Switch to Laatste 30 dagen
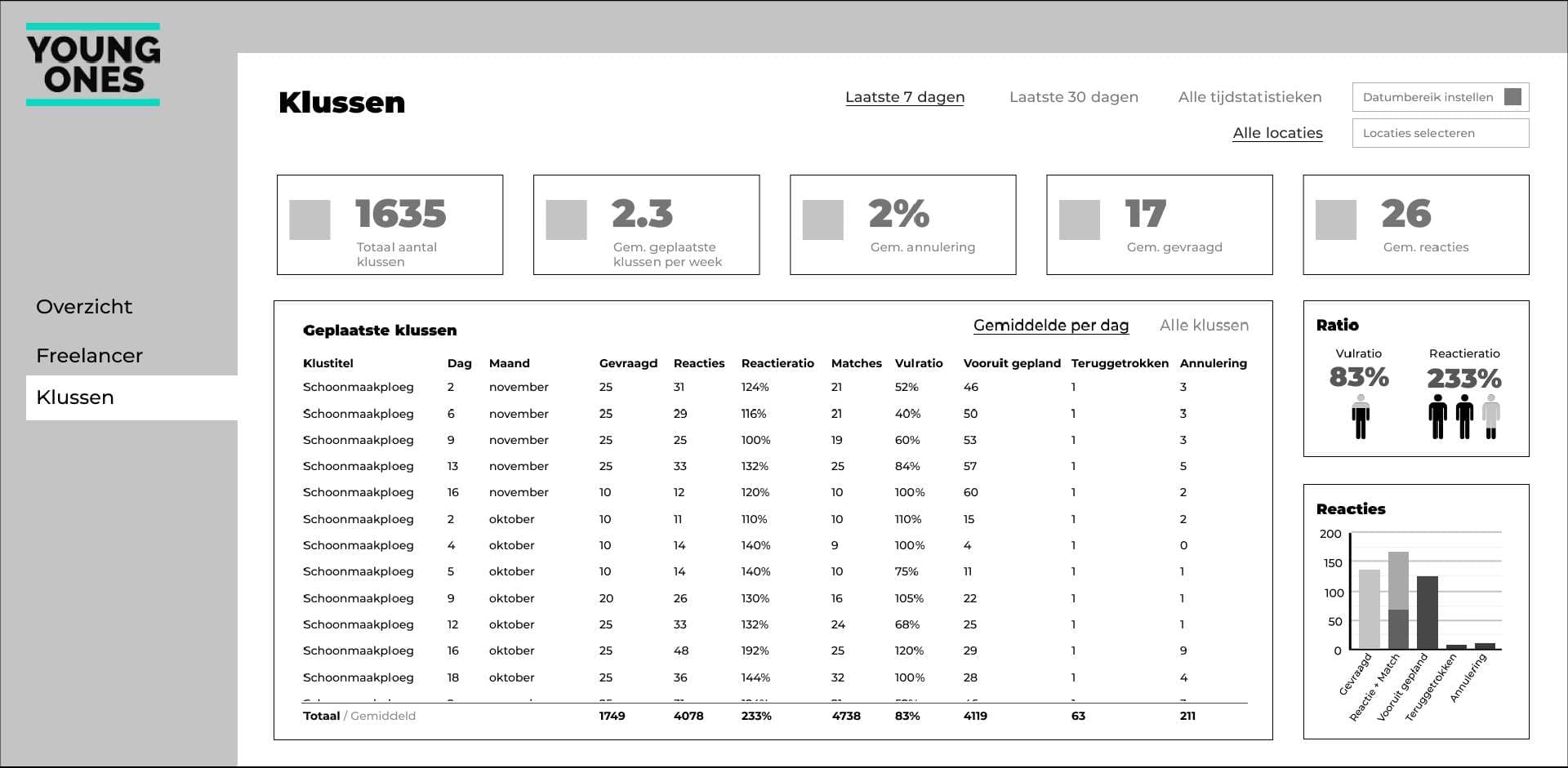This screenshot has height=768, width=1568. click(x=1073, y=97)
